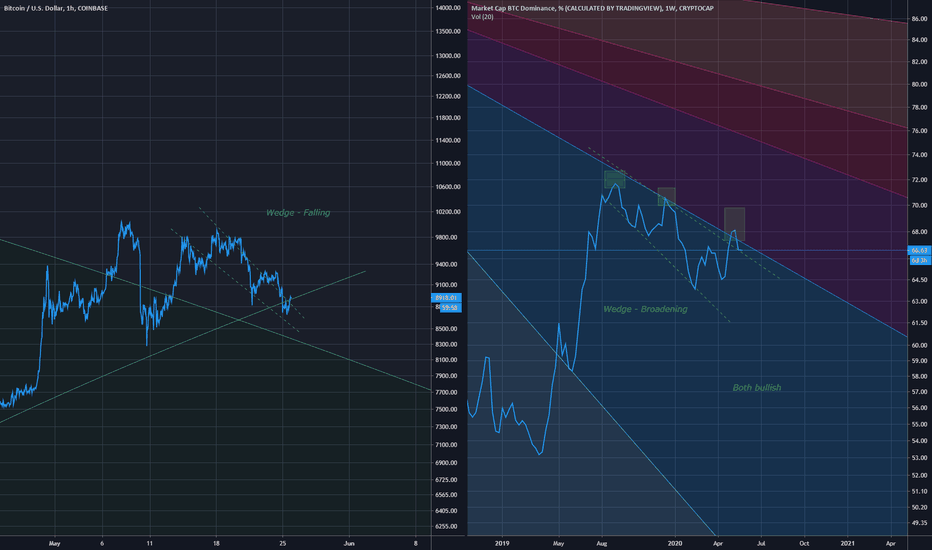Click the Jun label on the Bitcoin time axis
The width and height of the screenshot is (932, 550).
(349, 543)
